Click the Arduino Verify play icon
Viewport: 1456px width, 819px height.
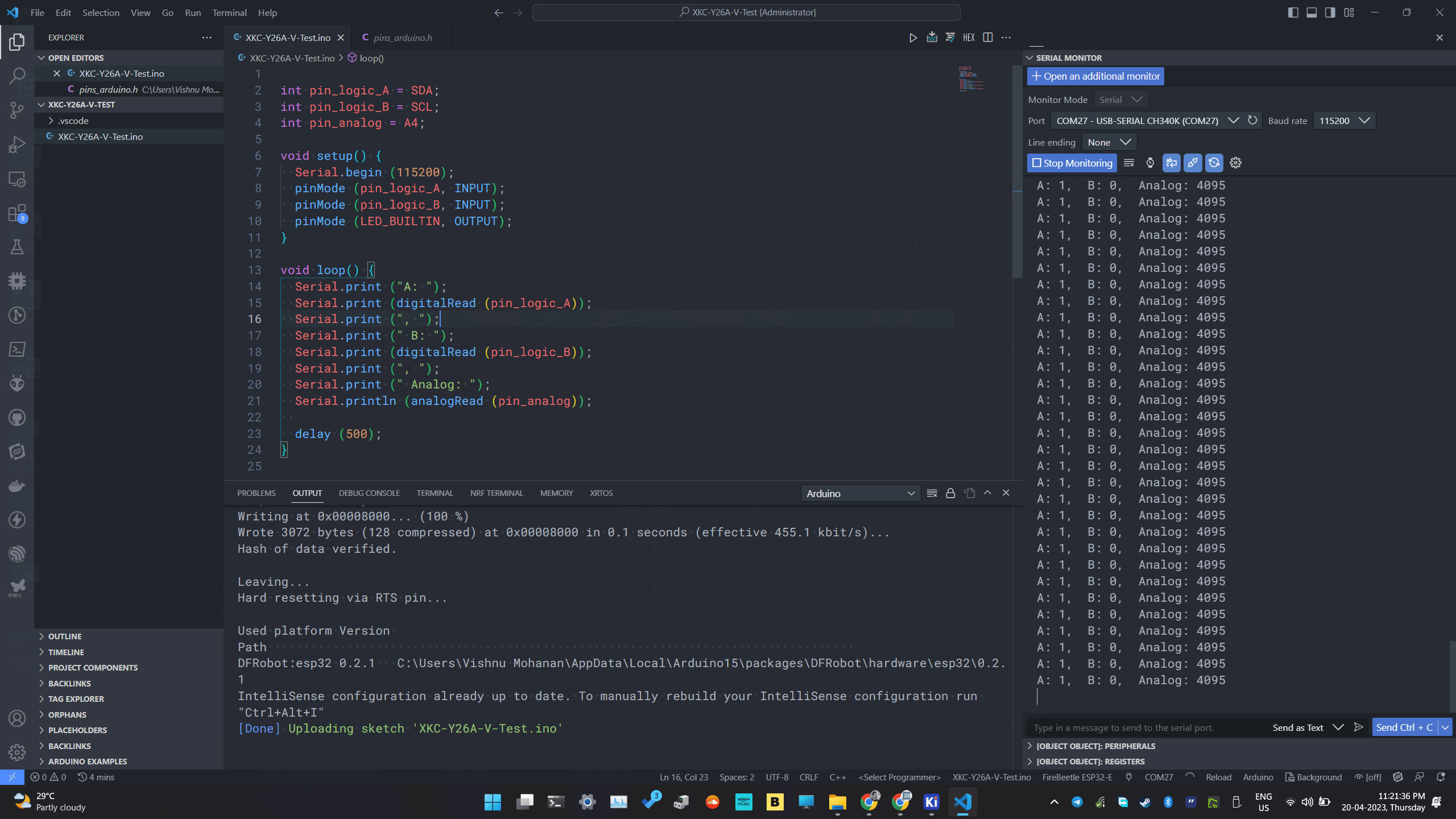click(x=913, y=38)
